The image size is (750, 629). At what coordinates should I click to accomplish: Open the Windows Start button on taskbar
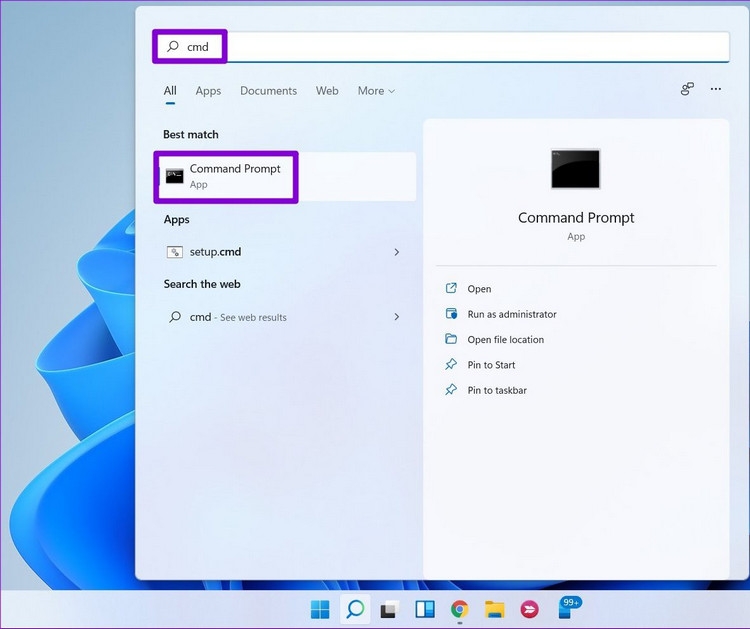[320, 609]
